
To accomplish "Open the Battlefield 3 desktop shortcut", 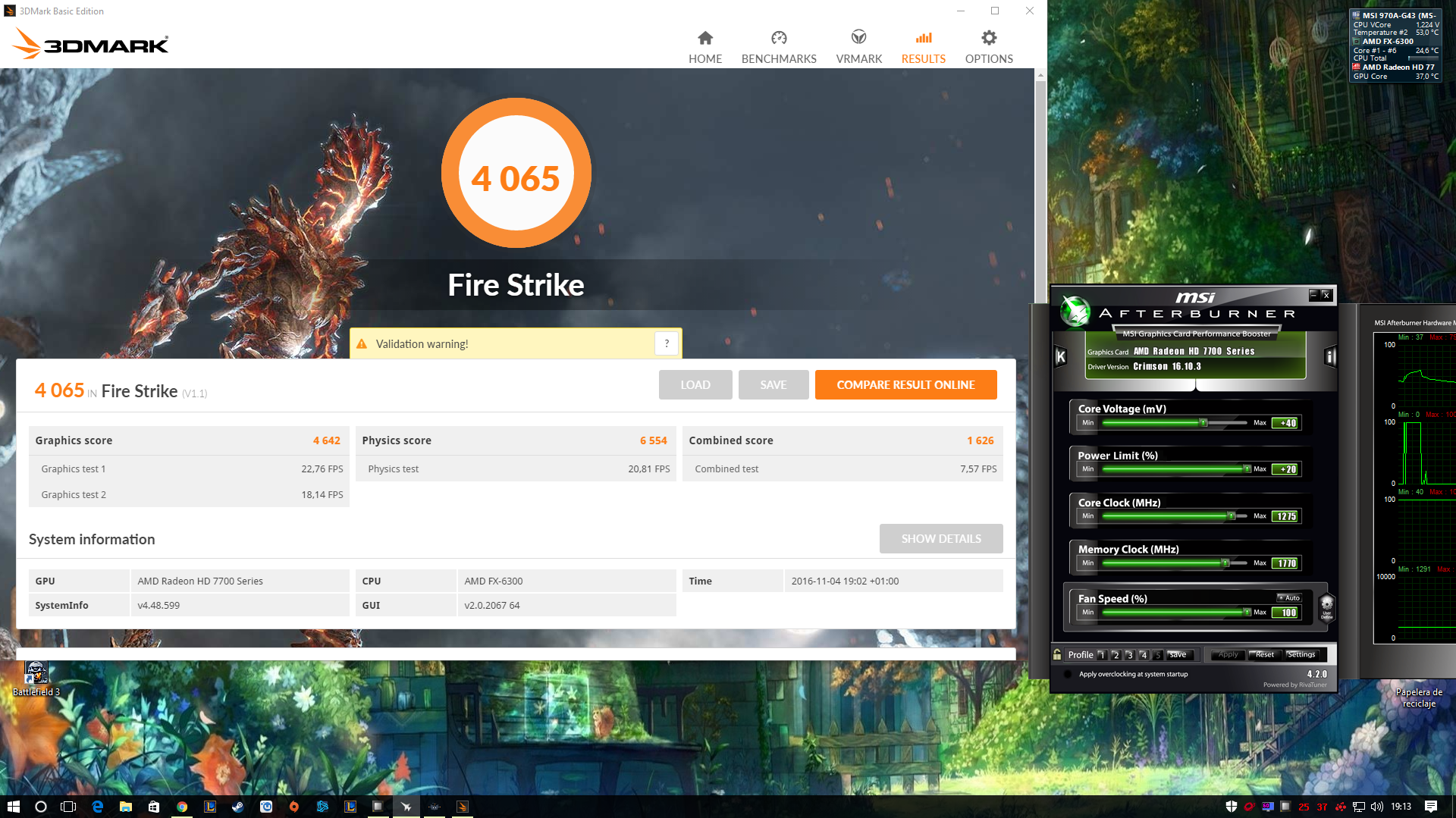I will tap(36, 679).
